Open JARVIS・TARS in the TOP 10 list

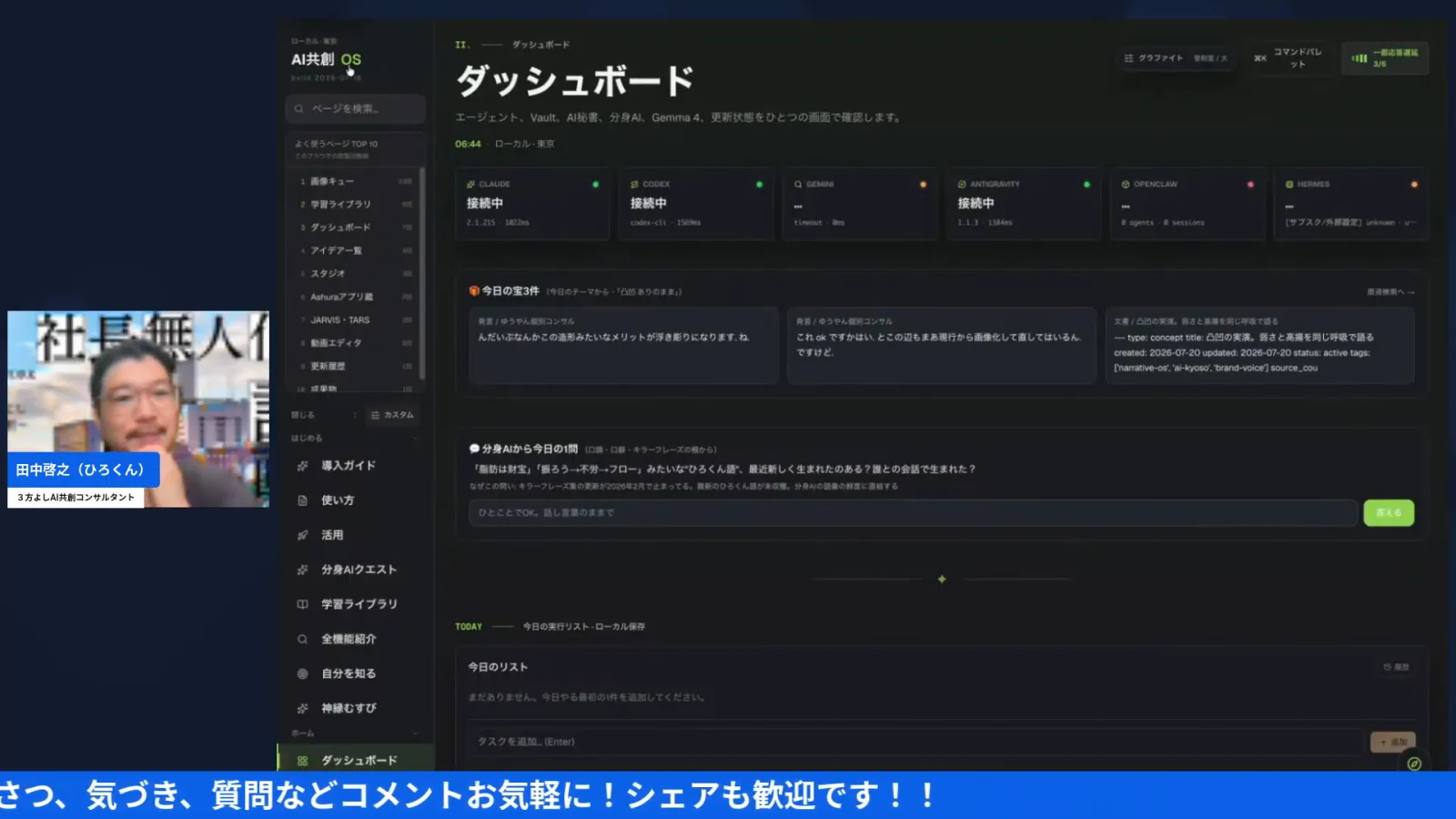(x=356, y=320)
